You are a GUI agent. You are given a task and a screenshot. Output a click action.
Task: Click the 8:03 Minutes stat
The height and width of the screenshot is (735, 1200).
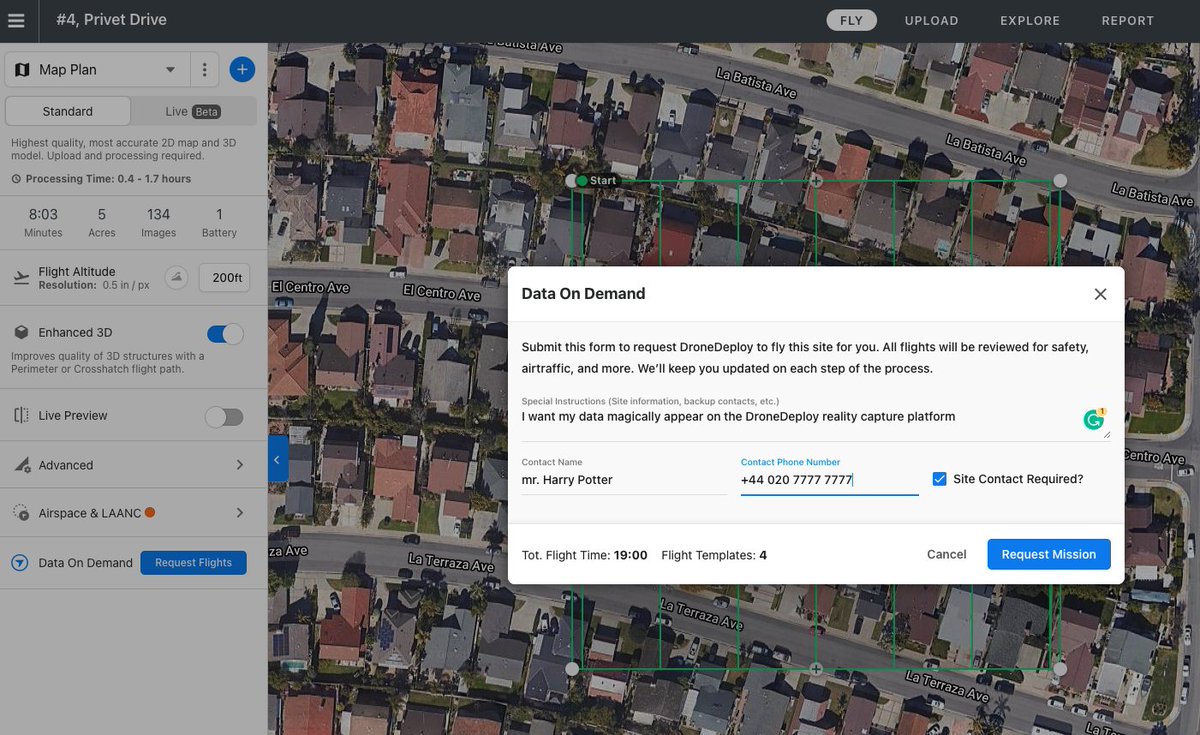click(43, 223)
